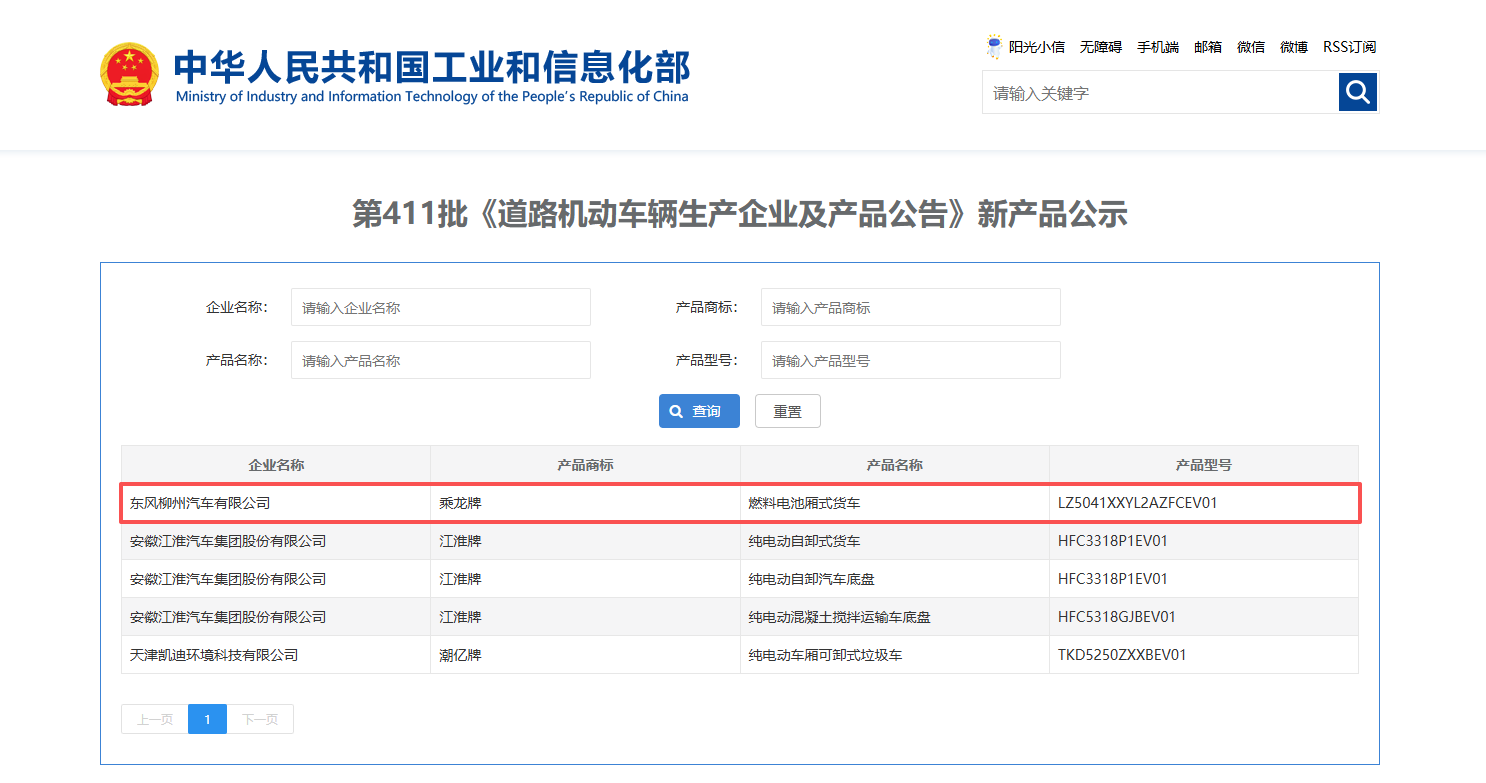Viewport: 1486px width, 783px height.
Task: Open the 无障碍 accessibility link
Action: [1101, 47]
